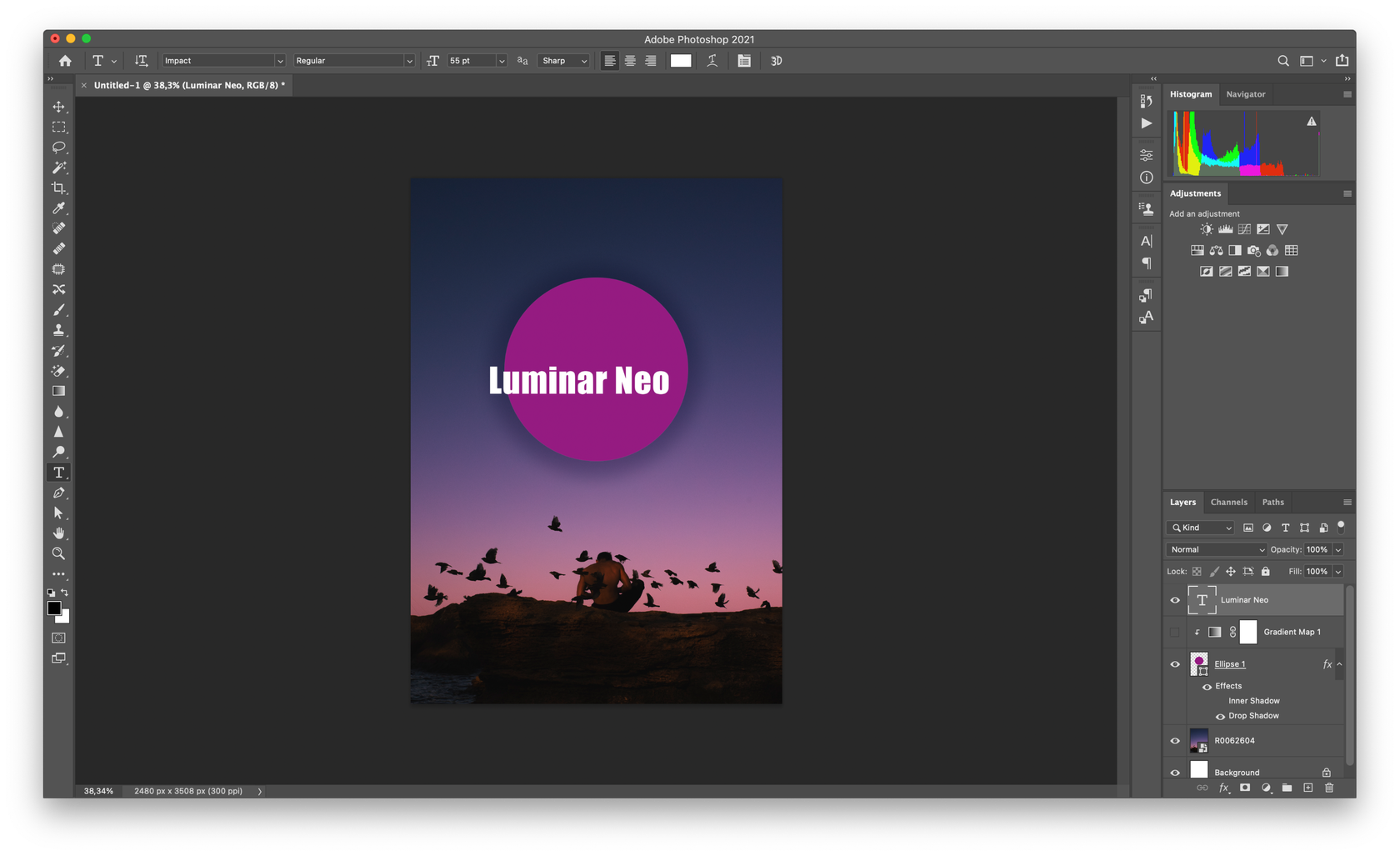Add a layer mask
1400x856 pixels.
(x=1245, y=788)
